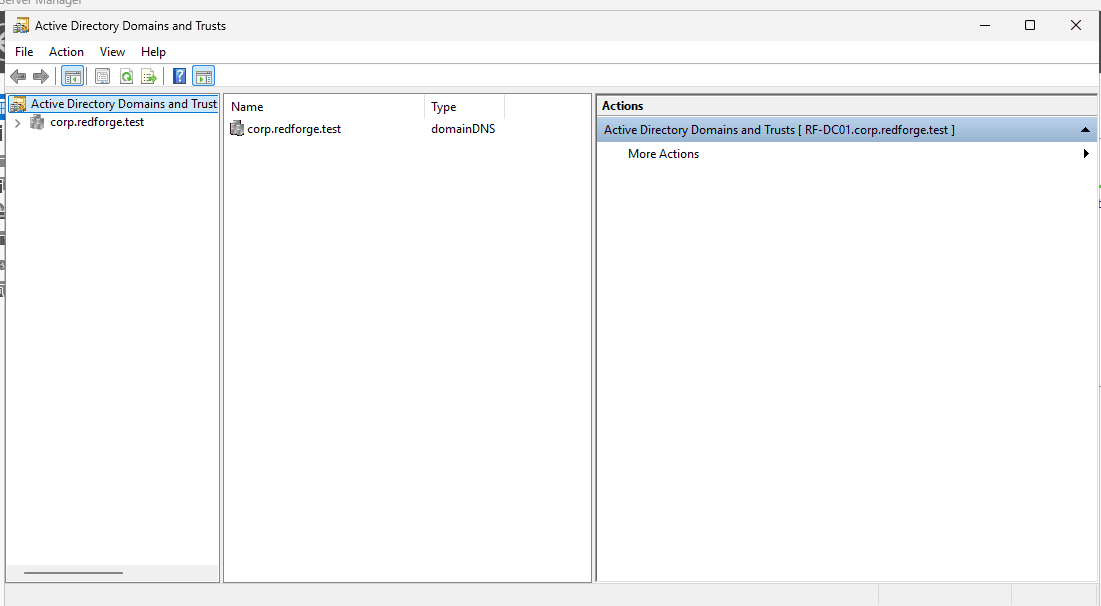Open the Action menu
Image resolution: width=1101 pixels, height=606 pixels.
pyautogui.click(x=66, y=52)
